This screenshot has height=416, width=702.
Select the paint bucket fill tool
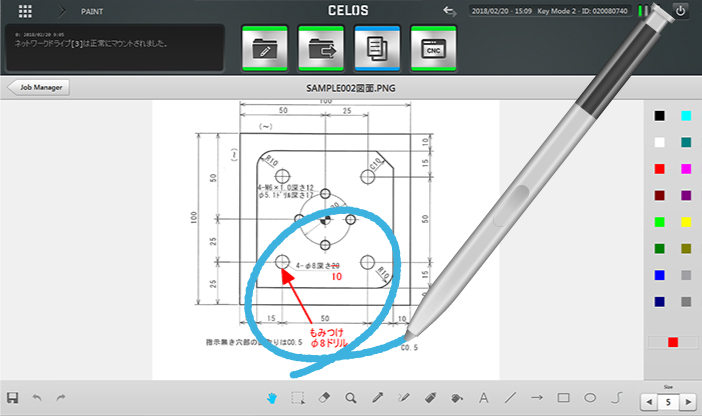tap(457, 398)
